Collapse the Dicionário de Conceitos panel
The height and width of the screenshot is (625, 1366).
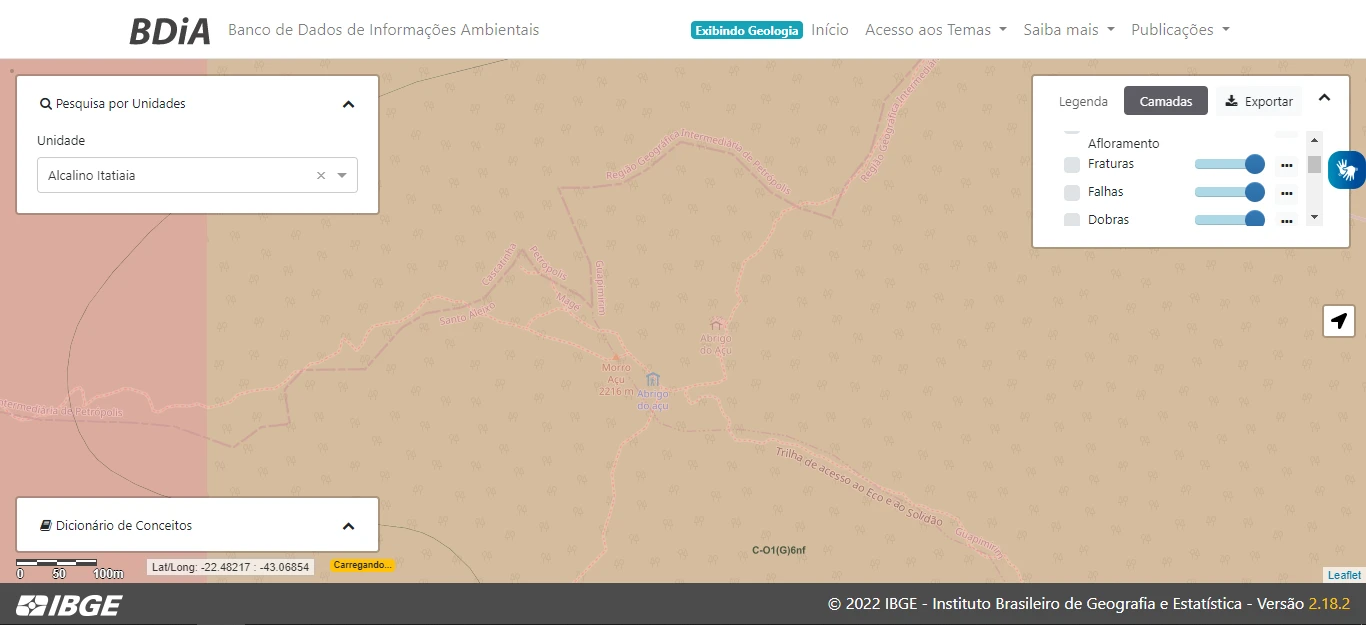348,526
